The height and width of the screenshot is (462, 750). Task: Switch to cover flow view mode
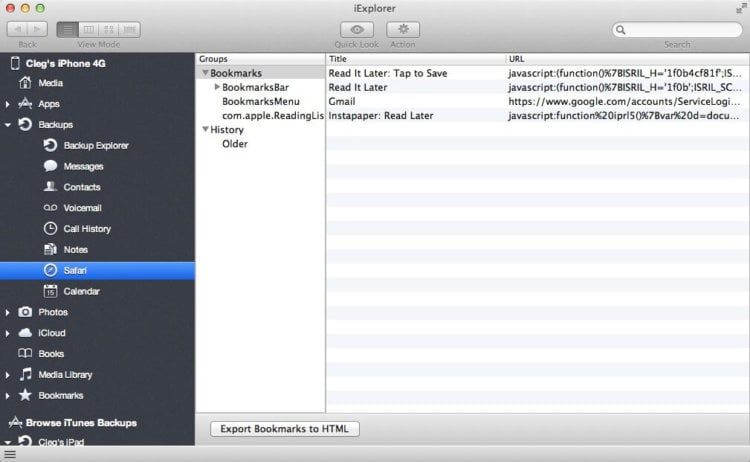point(129,29)
